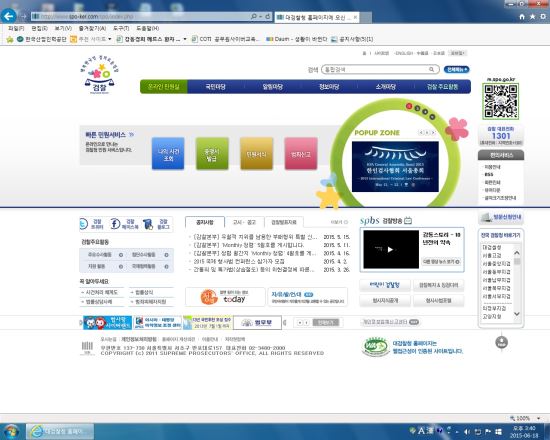The width and height of the screenshot is (550, 440).
Task: Click the Windows Start orb
Action: pos(12,432)
